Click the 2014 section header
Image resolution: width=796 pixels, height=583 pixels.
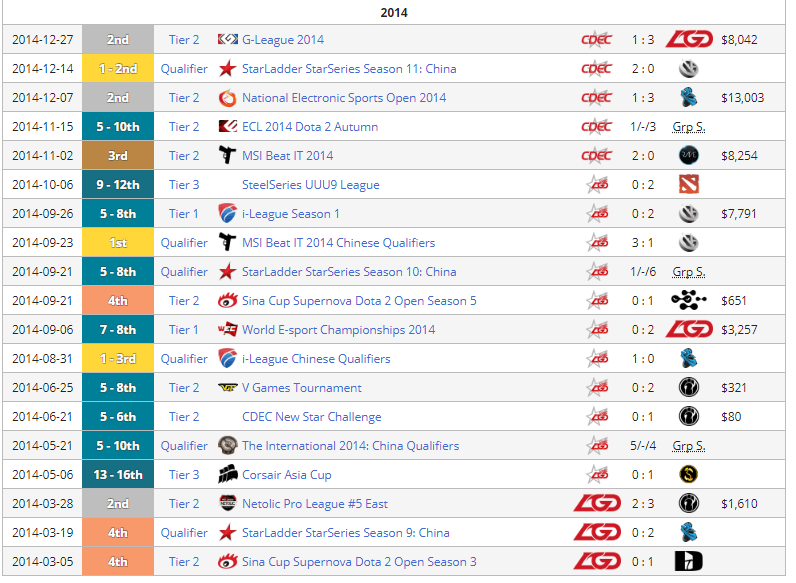(394, 13)
